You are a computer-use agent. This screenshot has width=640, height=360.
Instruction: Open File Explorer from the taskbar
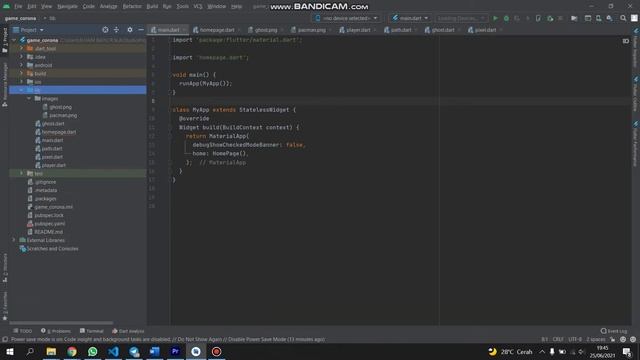coord(51,351)
